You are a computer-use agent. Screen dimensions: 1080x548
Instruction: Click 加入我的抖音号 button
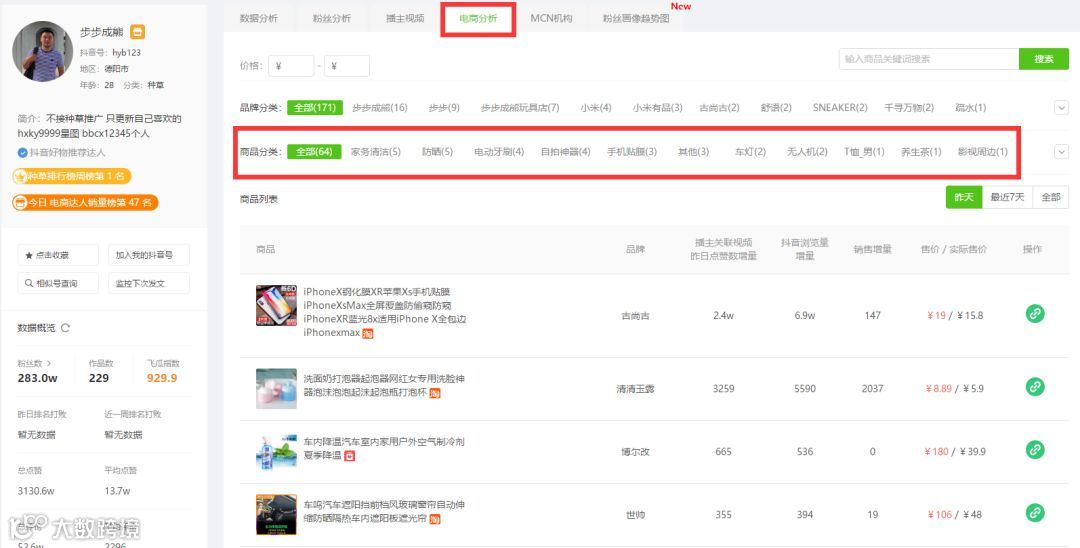pyautogui.click(x=149, y=255)
